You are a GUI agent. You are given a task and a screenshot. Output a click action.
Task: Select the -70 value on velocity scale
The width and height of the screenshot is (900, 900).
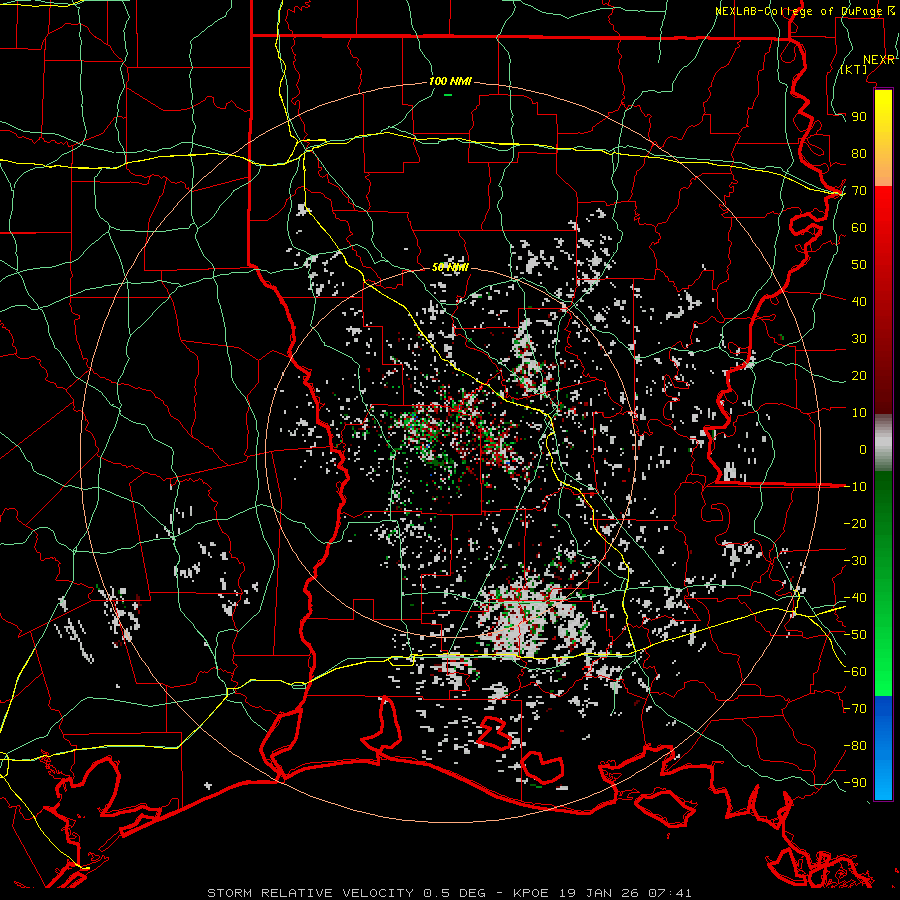click(855, 709)
